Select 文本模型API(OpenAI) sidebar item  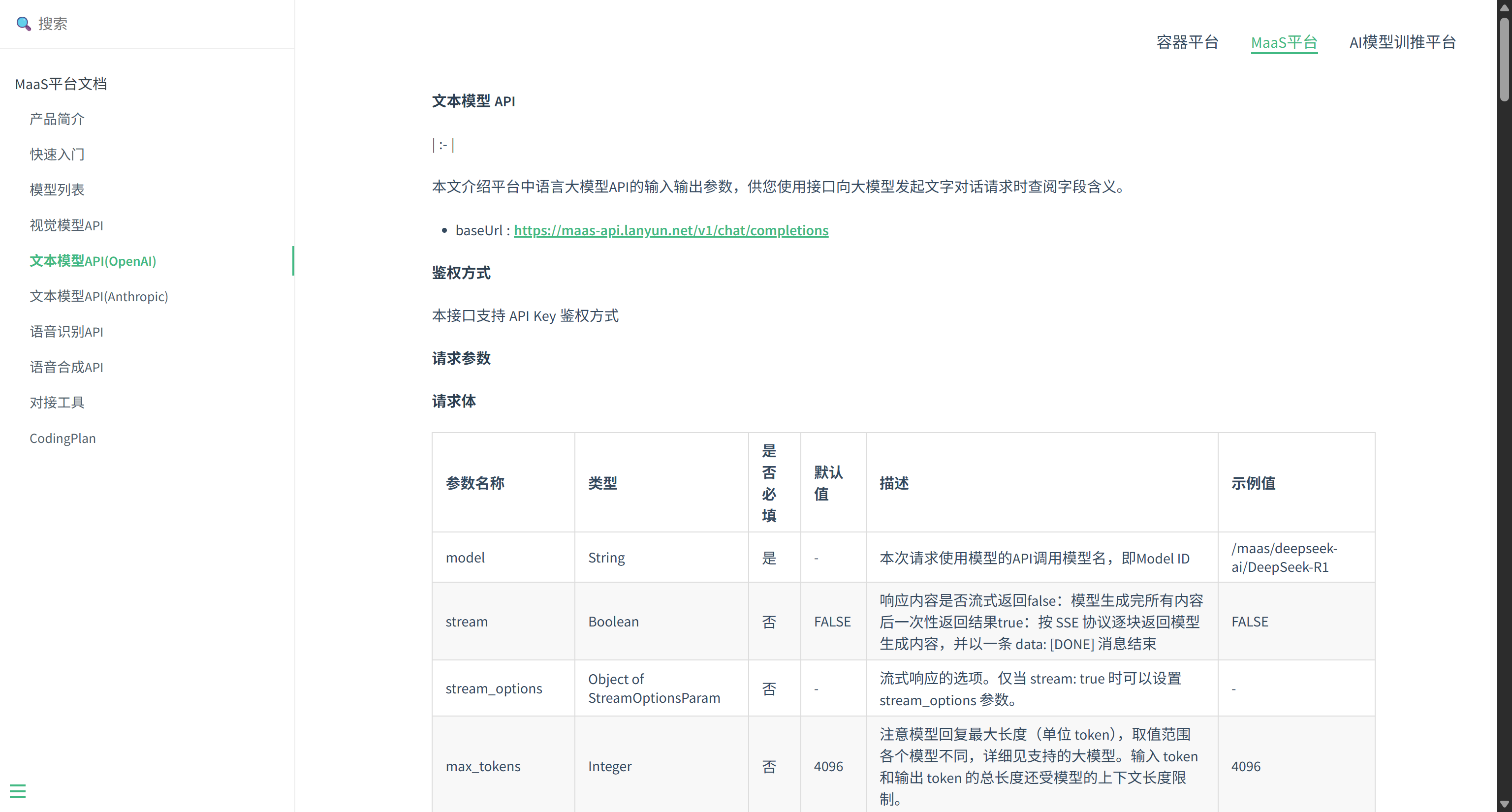pos(93,261)
